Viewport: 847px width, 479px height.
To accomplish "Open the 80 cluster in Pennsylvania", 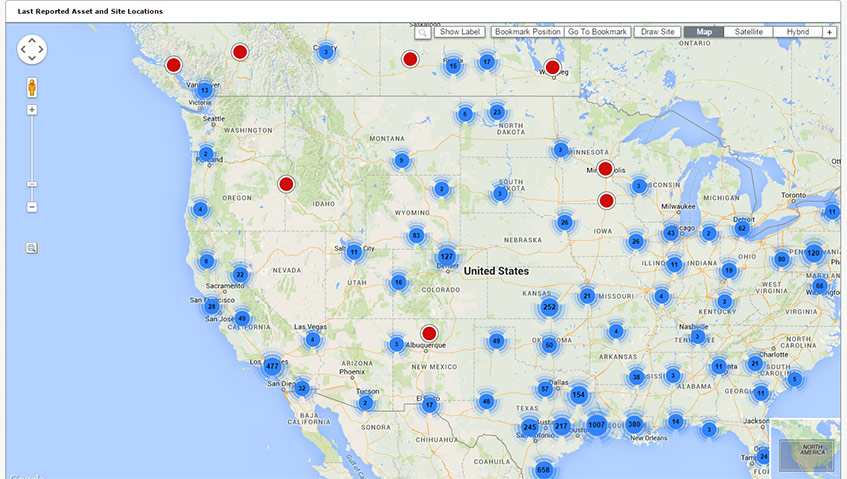I will pyautogui.click(x=782, y=259).
